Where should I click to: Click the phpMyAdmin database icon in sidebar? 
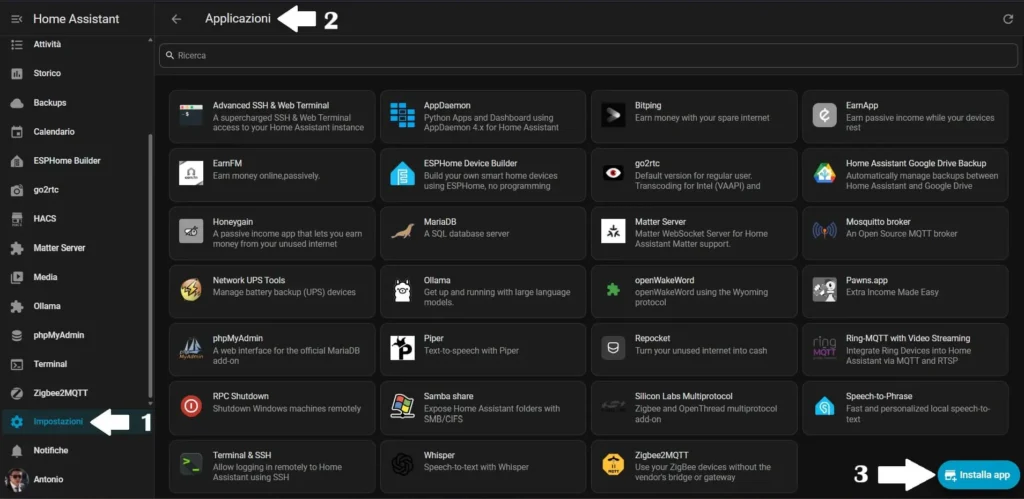pos(18,335)
